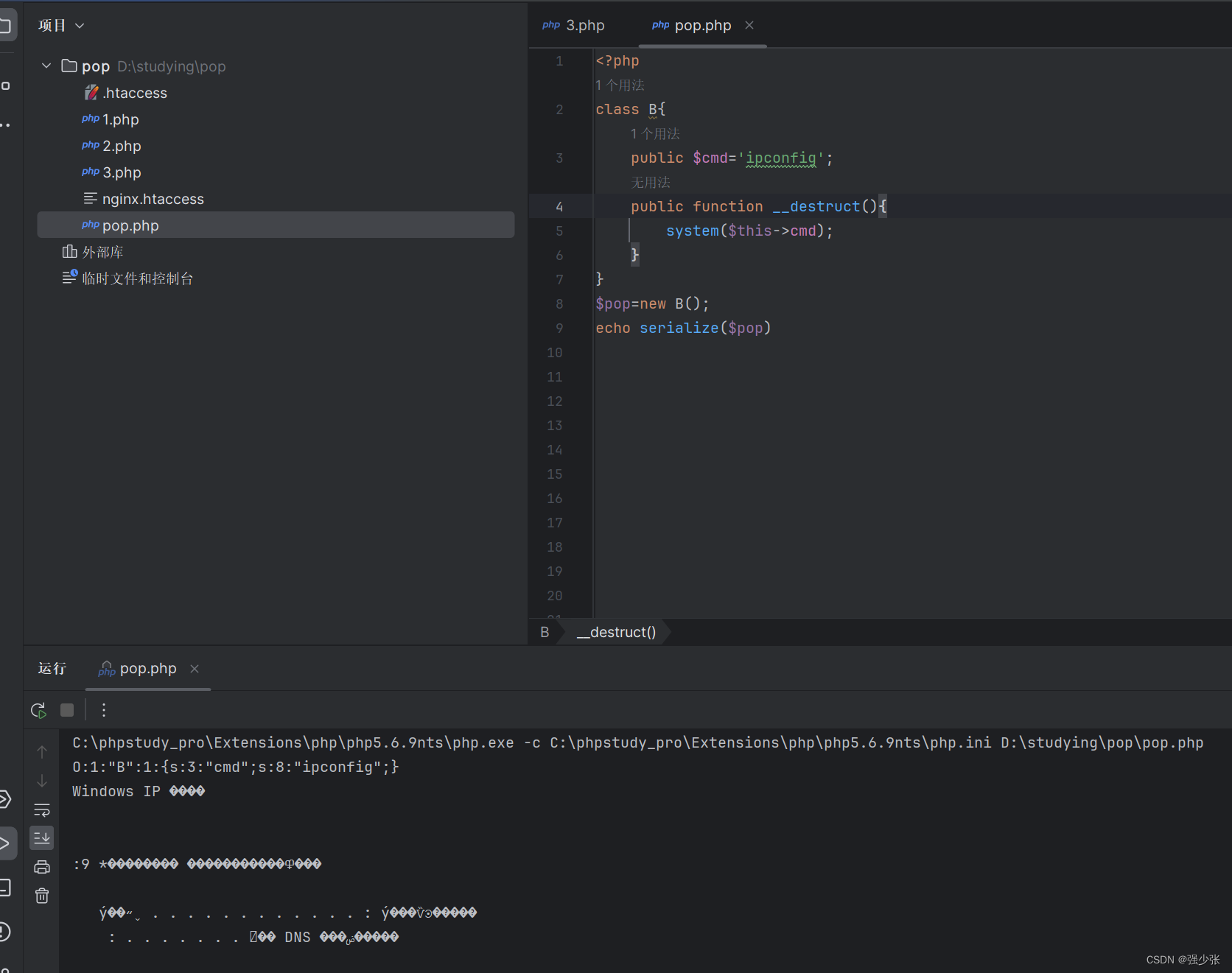Stop the running process
Screen dimensions: 1232x973
coord(67,710)
